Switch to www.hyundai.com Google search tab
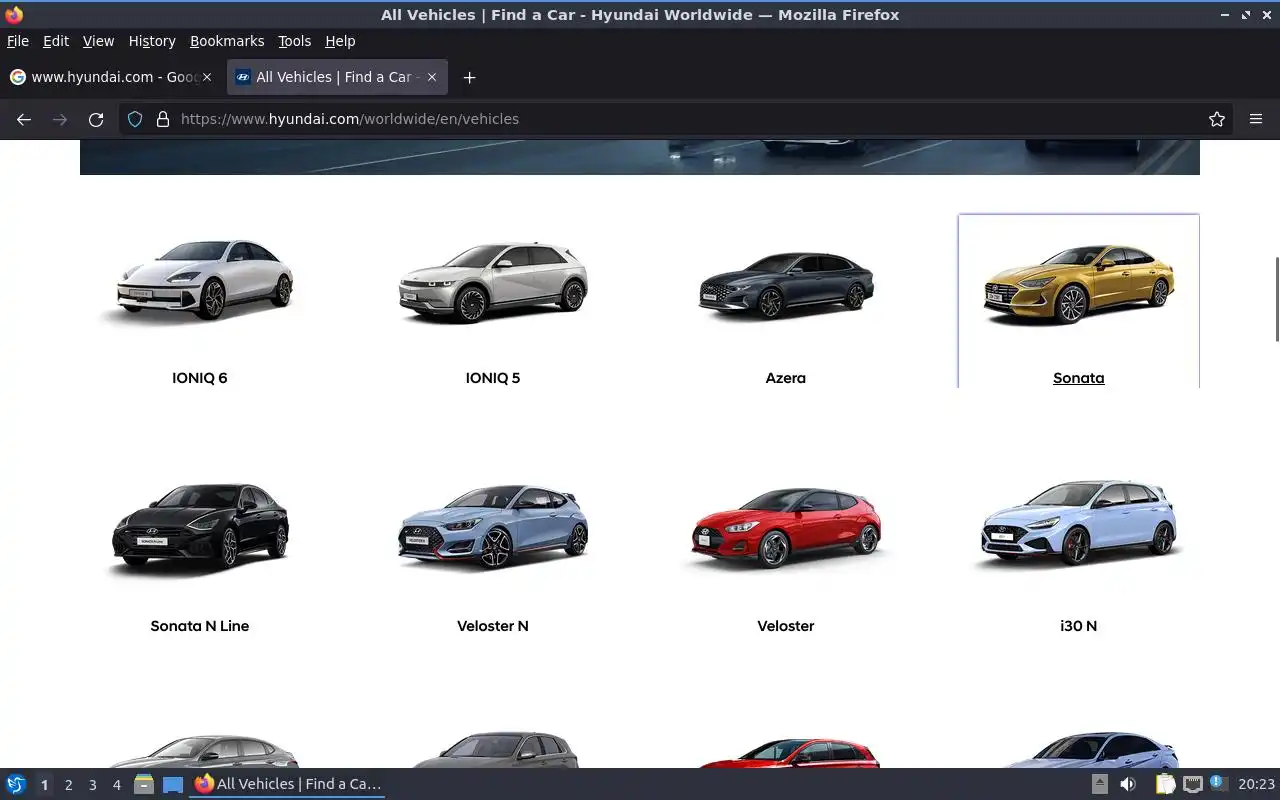This screenshot has width=1280, height=800. (112, 77)
